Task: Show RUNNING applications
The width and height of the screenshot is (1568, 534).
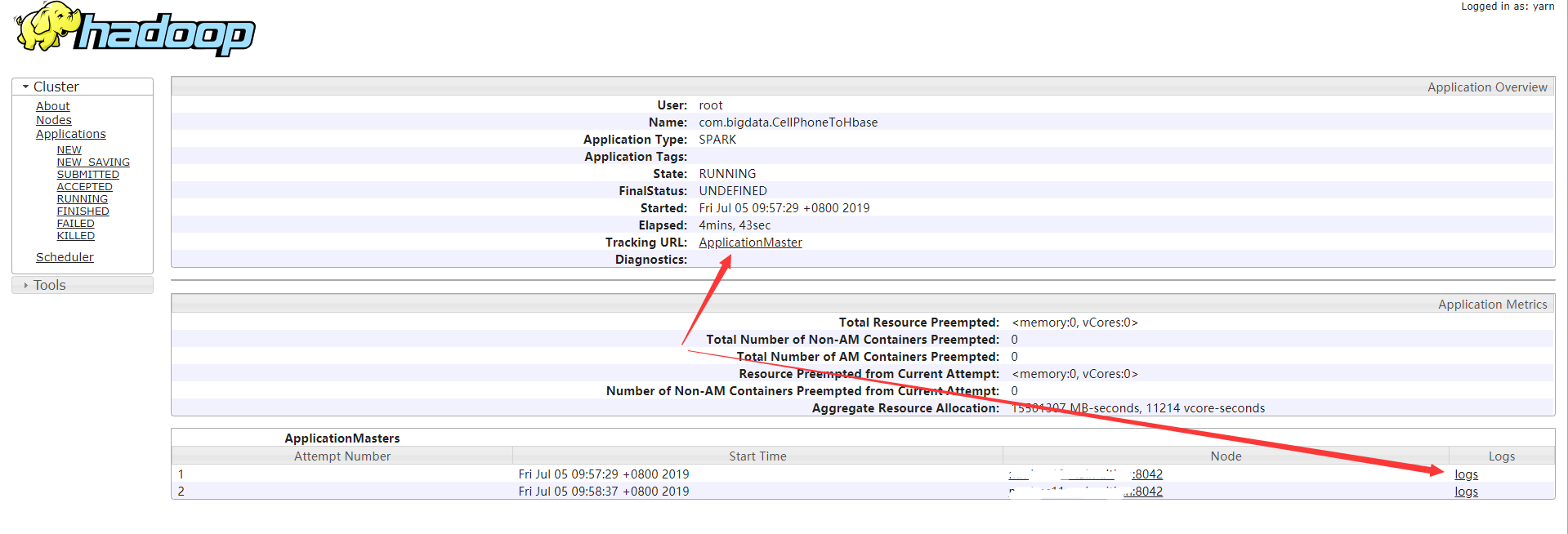Action: (x=83, y=199)
